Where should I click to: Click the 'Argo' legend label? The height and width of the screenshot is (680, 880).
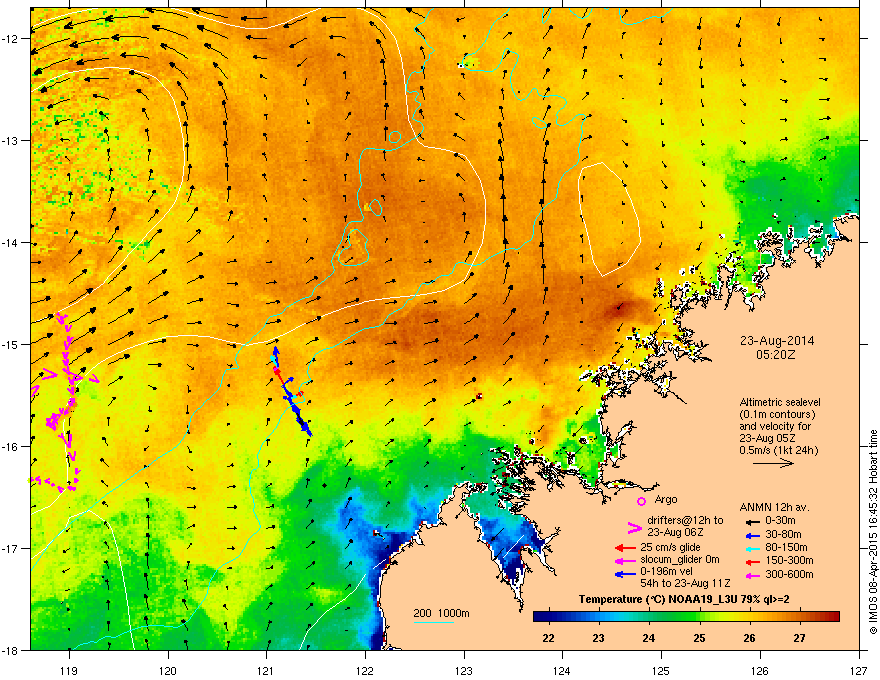(666, 499)
